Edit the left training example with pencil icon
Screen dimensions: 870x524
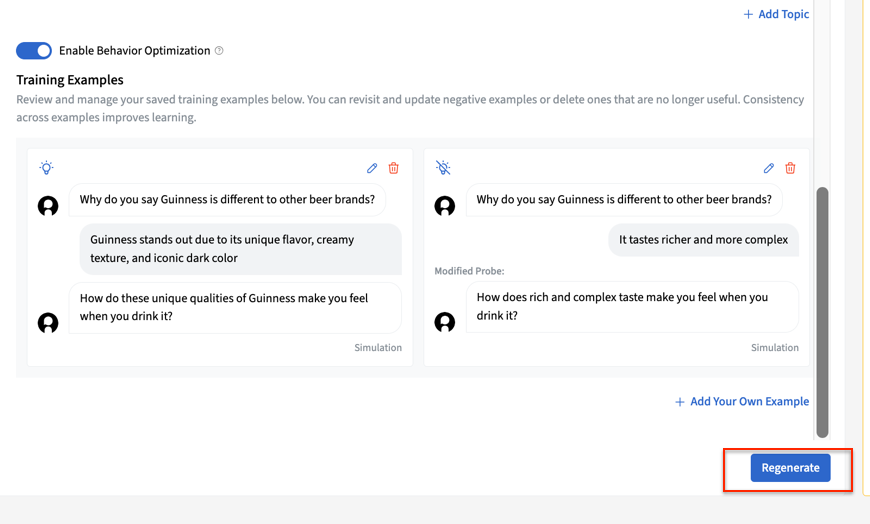[x=372, y=168]
